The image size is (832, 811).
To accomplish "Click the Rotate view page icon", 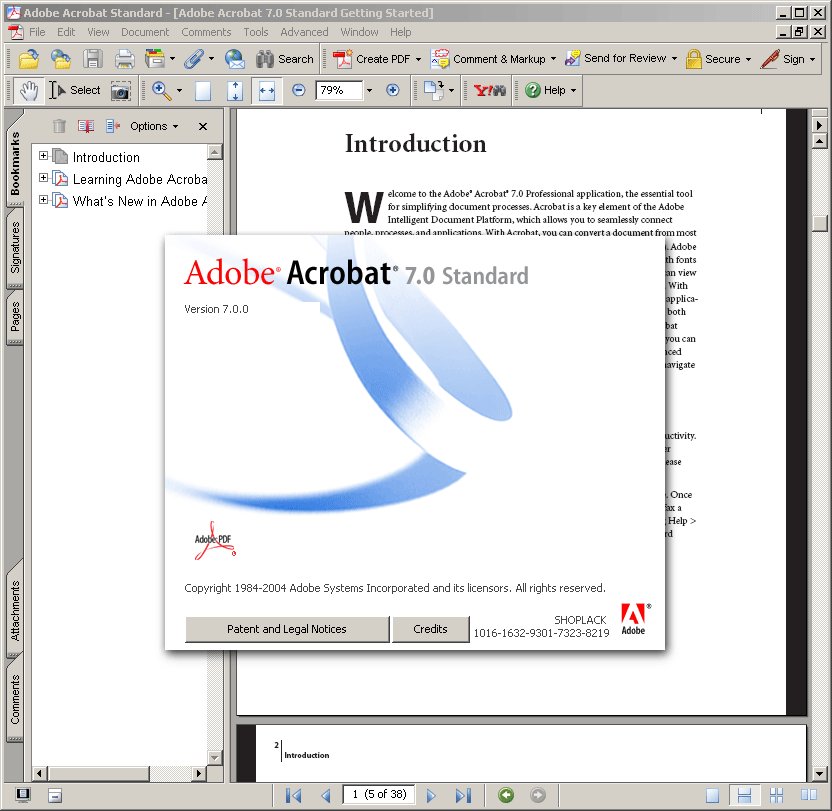I will (434, 90).
